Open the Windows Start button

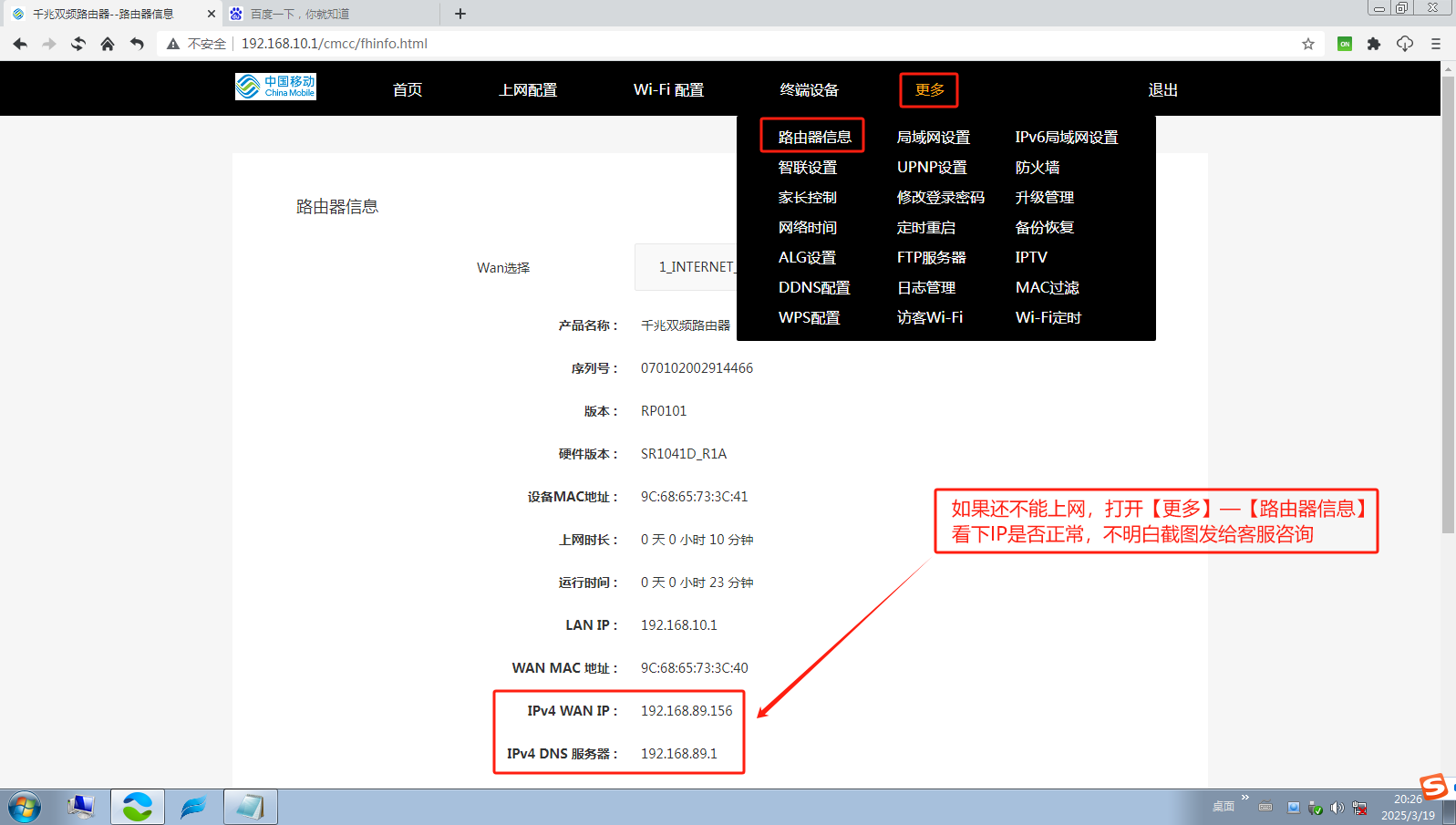tap(25, 808)
